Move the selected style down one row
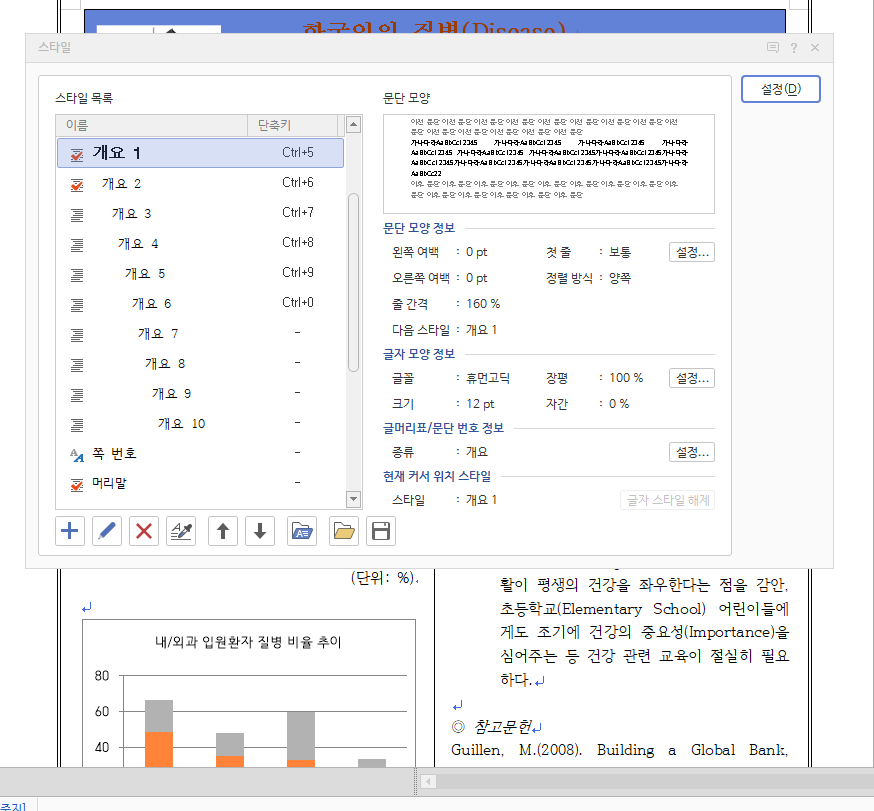 pos(259,531)
